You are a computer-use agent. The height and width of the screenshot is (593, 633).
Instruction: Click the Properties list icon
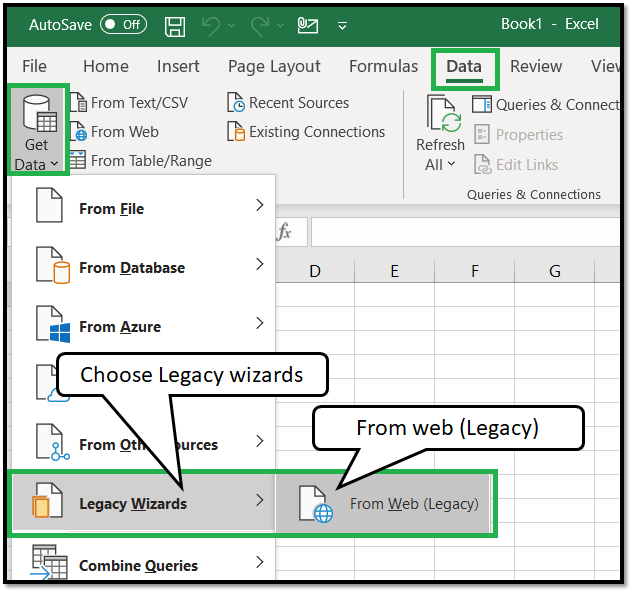coord(482,134)
